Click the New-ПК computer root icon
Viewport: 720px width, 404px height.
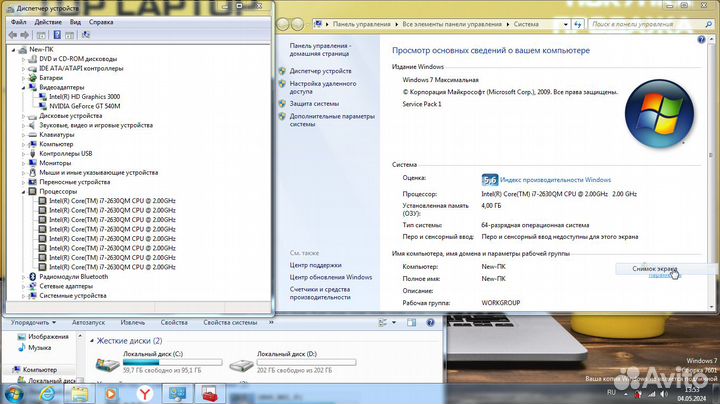[x=22, y=50]
